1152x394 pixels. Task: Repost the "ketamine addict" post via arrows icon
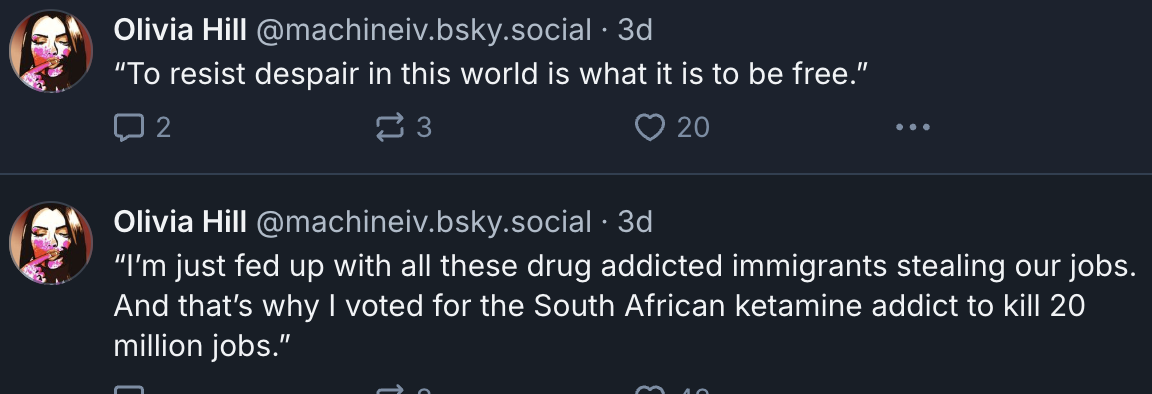389,390
